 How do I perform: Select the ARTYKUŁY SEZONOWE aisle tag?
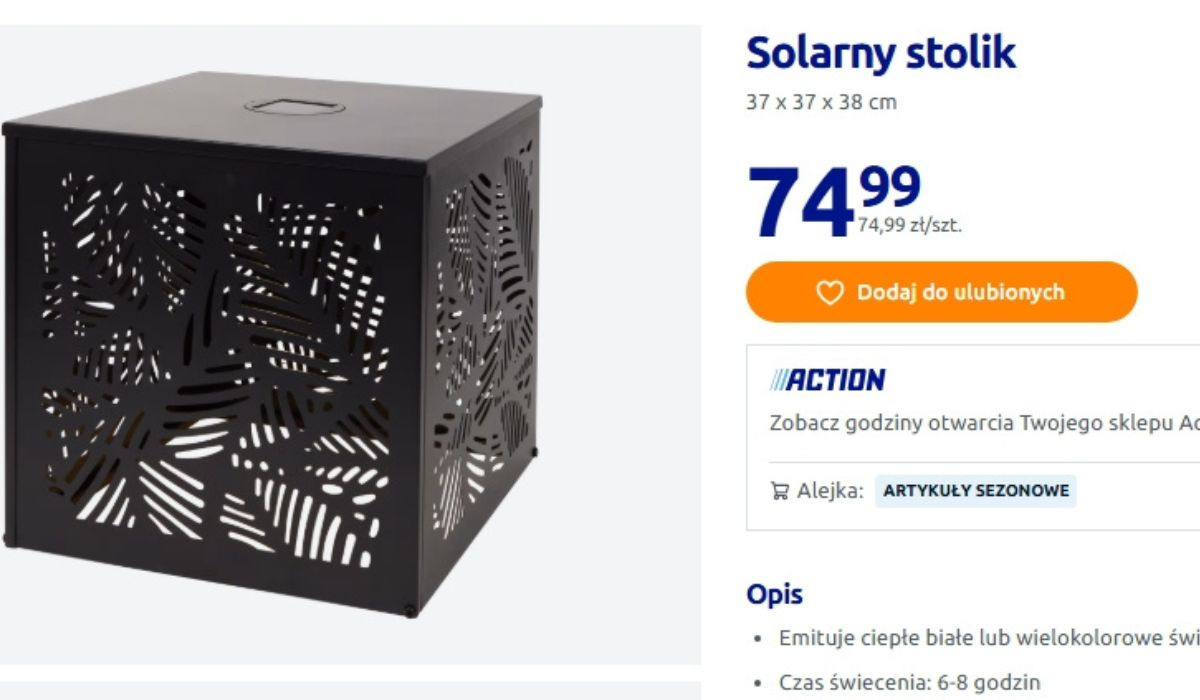[x=976, y=491]
